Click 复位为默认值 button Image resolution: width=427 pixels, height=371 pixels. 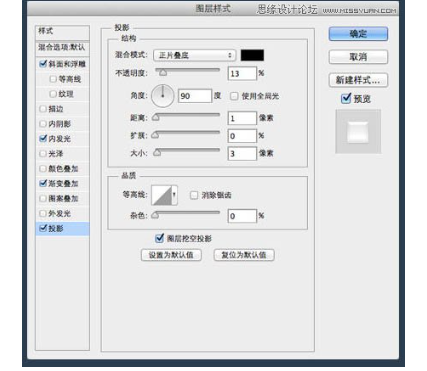click(244, 255)
